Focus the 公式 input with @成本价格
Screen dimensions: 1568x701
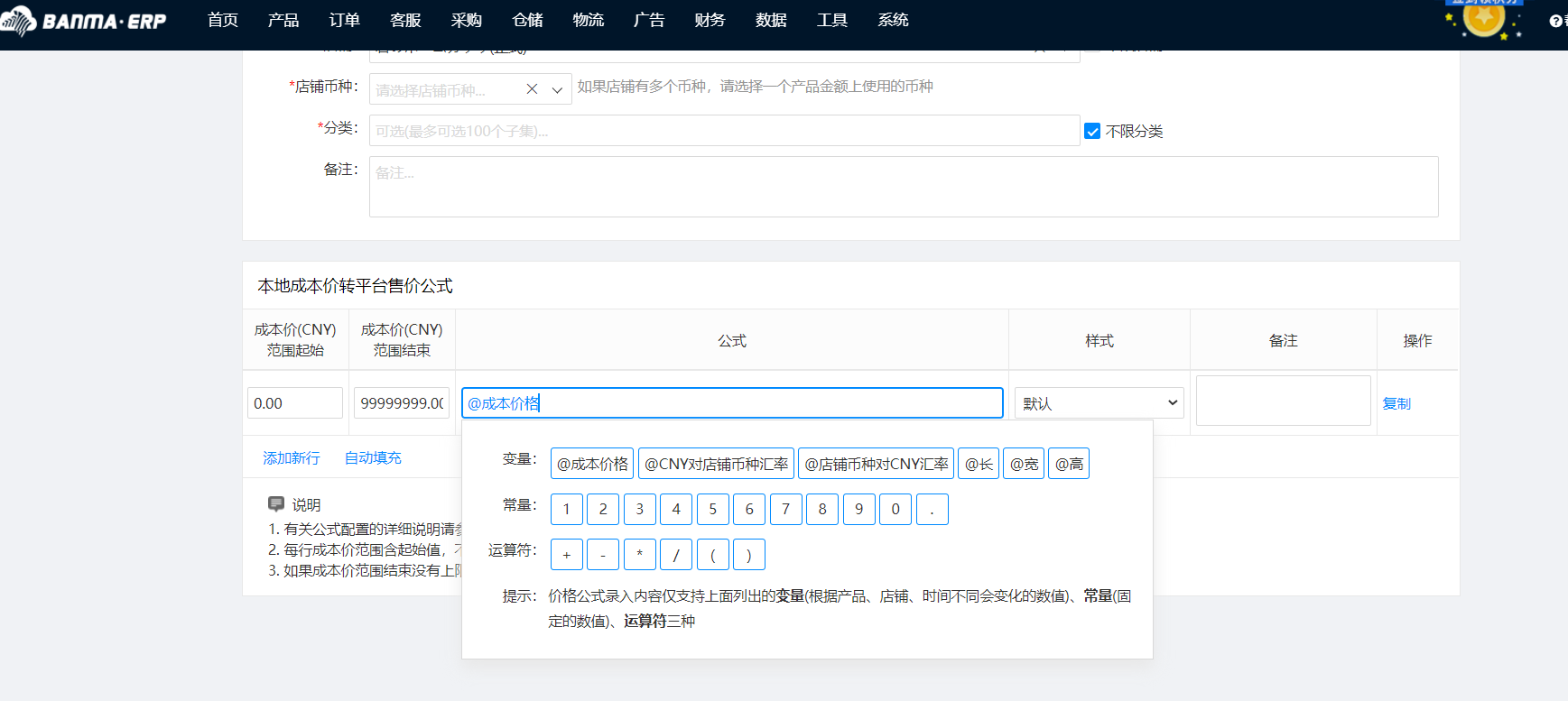(732, 402)
